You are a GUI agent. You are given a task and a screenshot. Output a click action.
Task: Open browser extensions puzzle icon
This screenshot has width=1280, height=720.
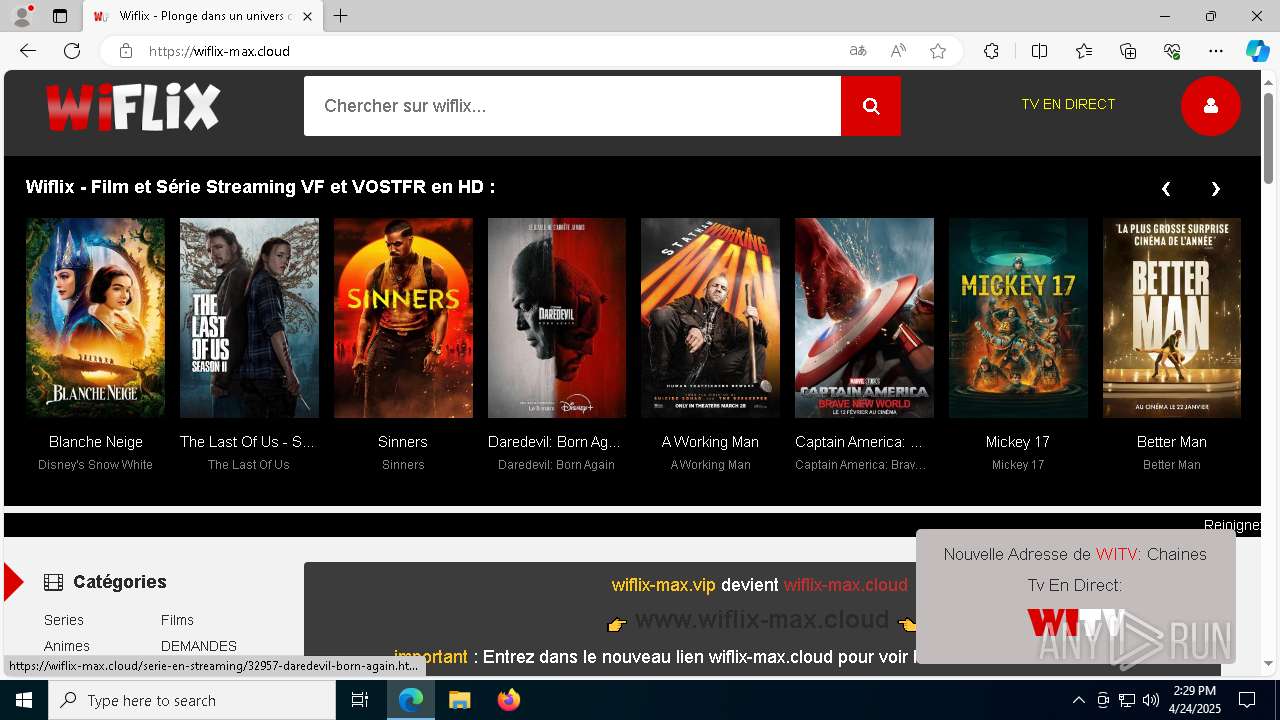[991, 51]
